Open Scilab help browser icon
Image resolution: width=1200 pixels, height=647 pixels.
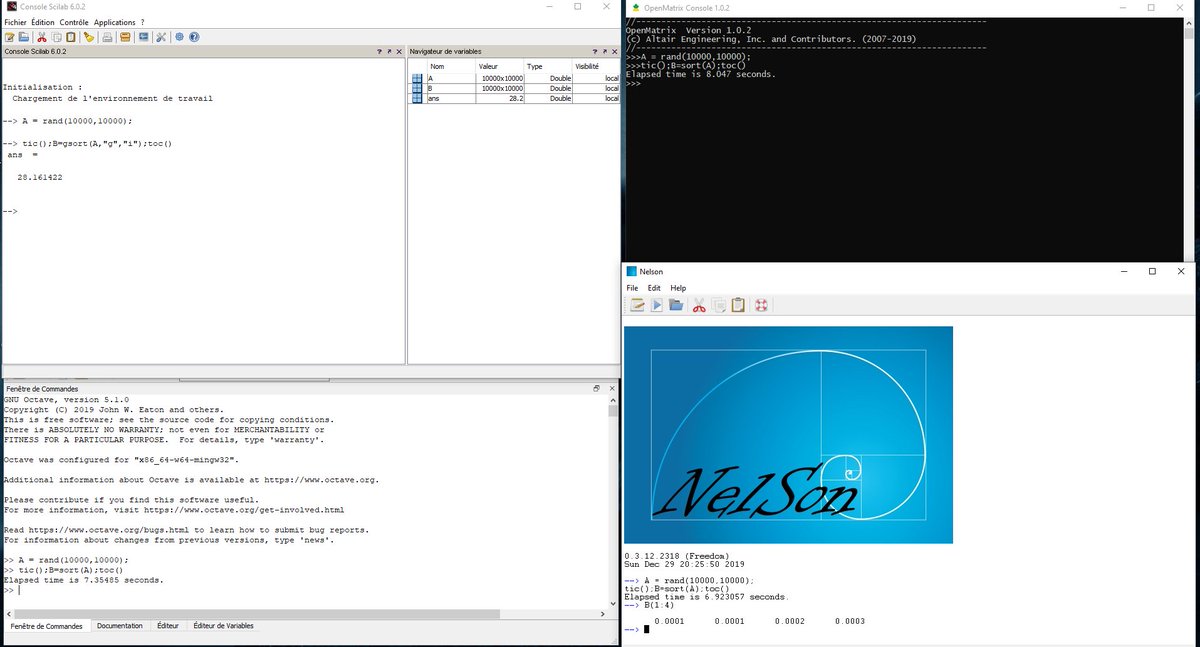194,37
